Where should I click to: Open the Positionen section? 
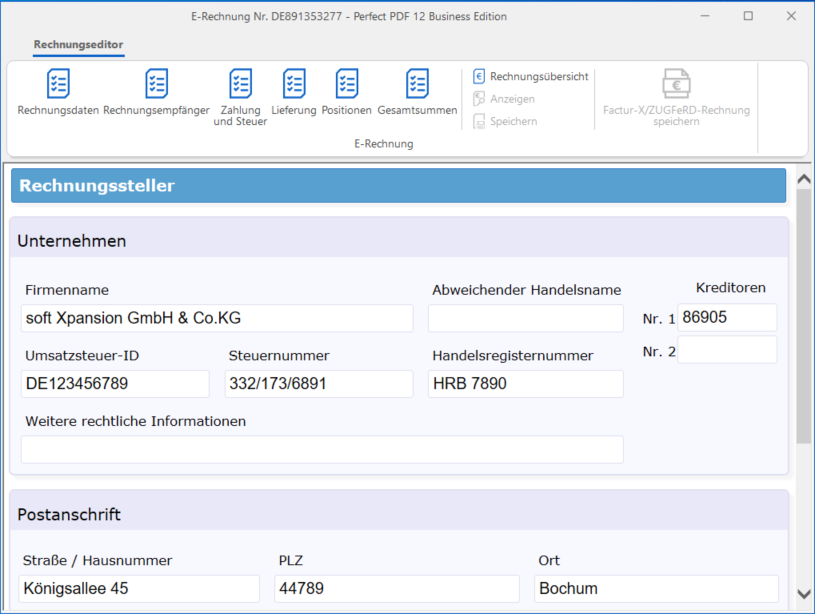pos(346,92)
